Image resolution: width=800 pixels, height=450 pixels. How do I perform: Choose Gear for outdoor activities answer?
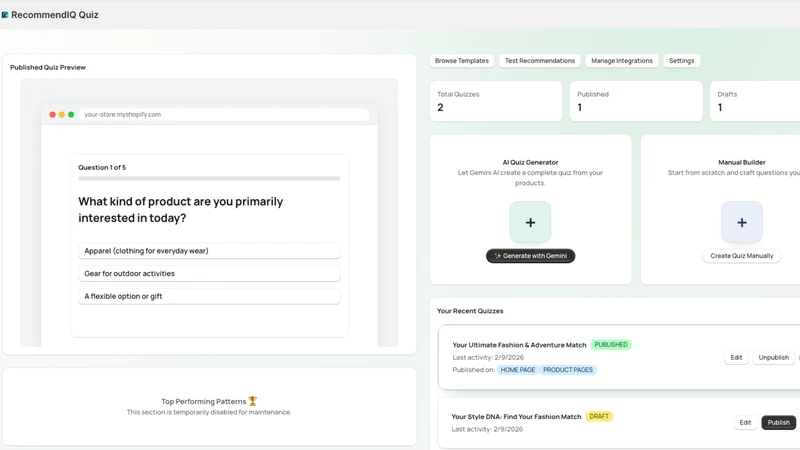209,273
